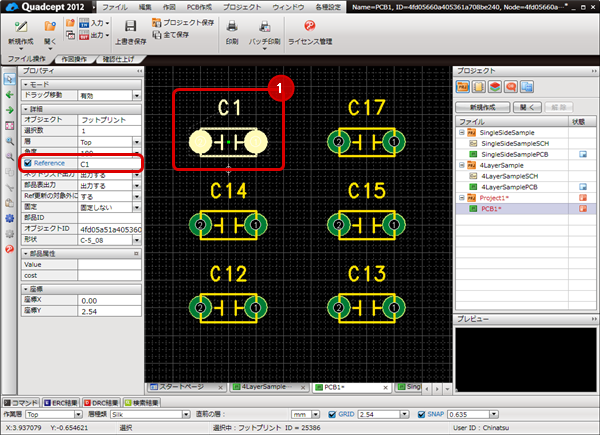
Task: Toggle the Reference checkbox
Action: (x=28, y=163)
